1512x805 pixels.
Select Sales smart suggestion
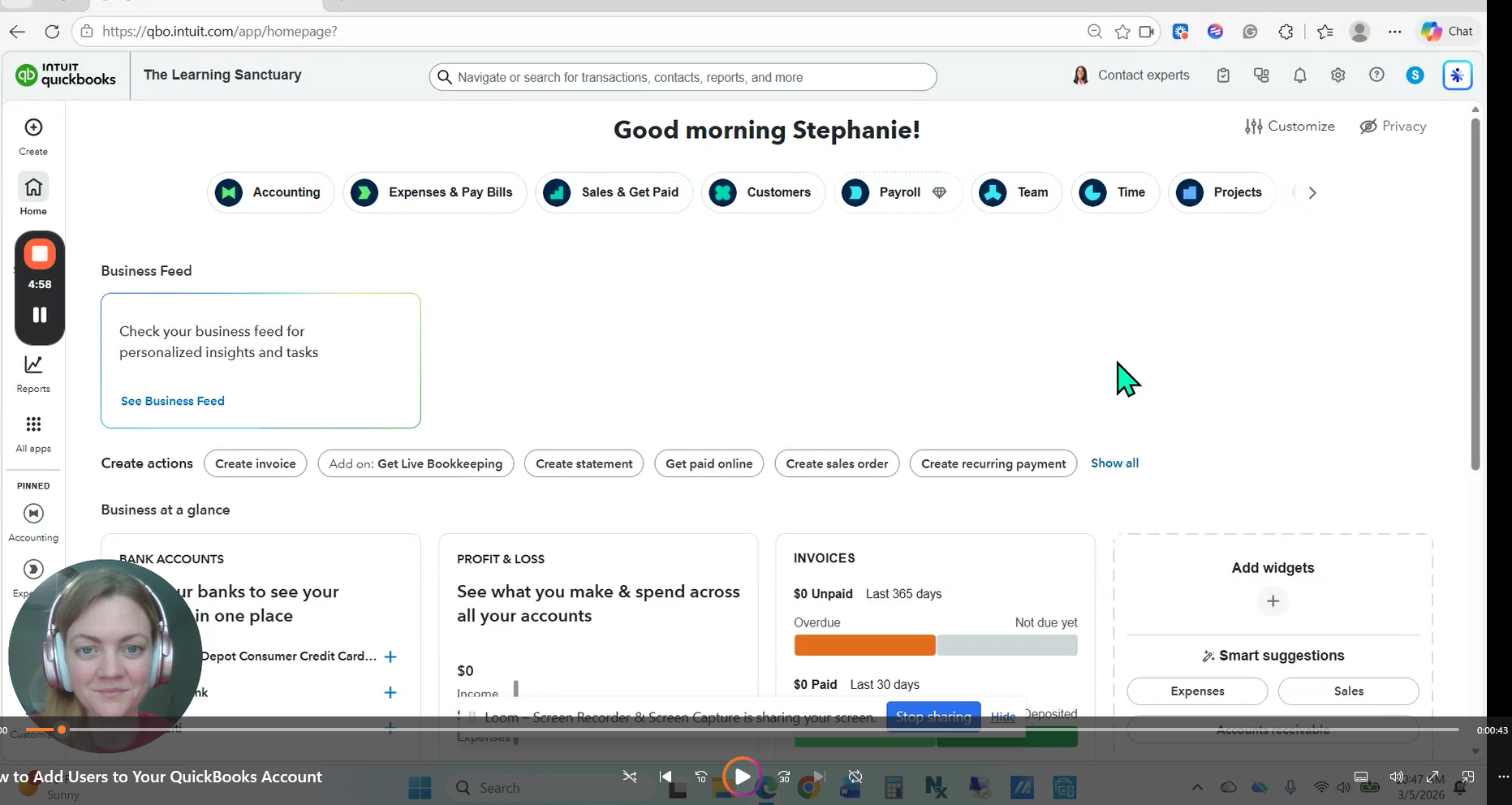click(x=1349, y=691)
